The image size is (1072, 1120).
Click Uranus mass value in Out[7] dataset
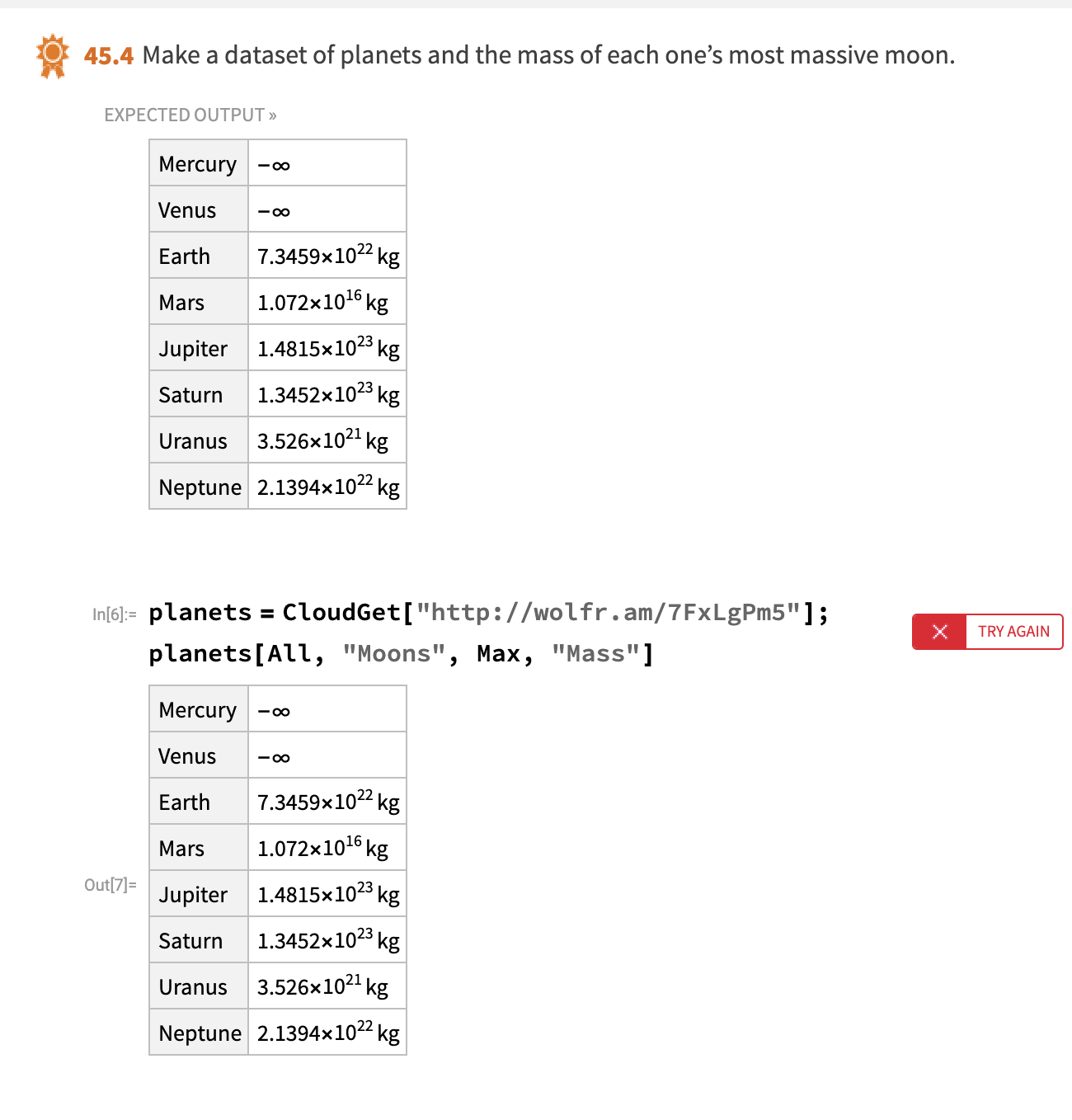(x=322, y=986)
